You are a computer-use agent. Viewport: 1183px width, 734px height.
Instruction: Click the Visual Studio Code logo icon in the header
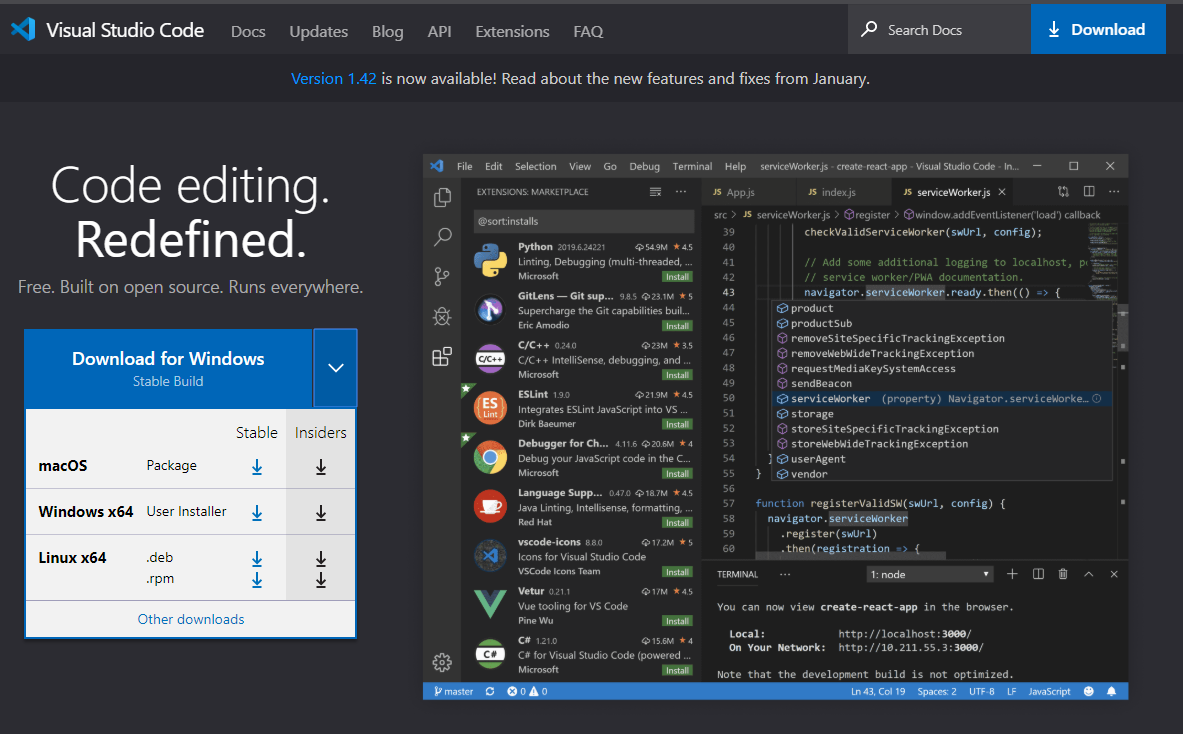click(23, 29)
